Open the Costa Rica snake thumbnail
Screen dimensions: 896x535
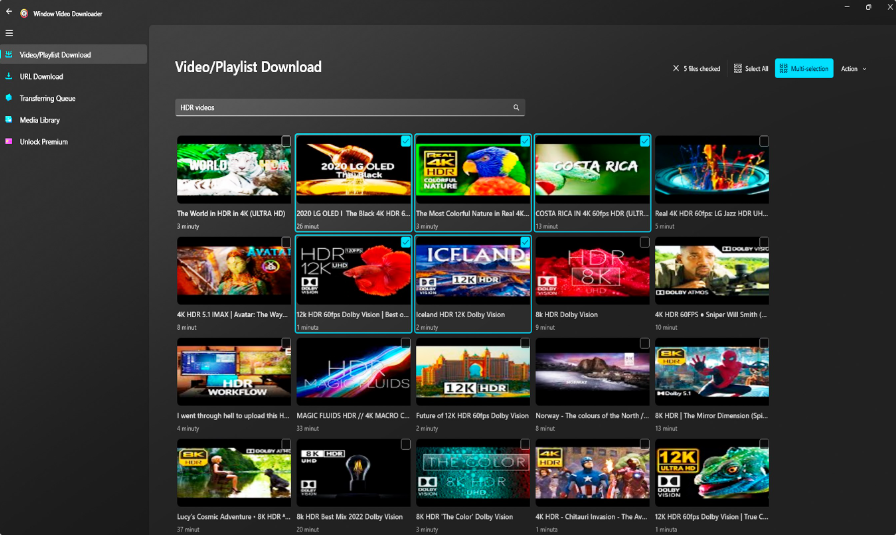pyautogui.click(x=592, y=170)
